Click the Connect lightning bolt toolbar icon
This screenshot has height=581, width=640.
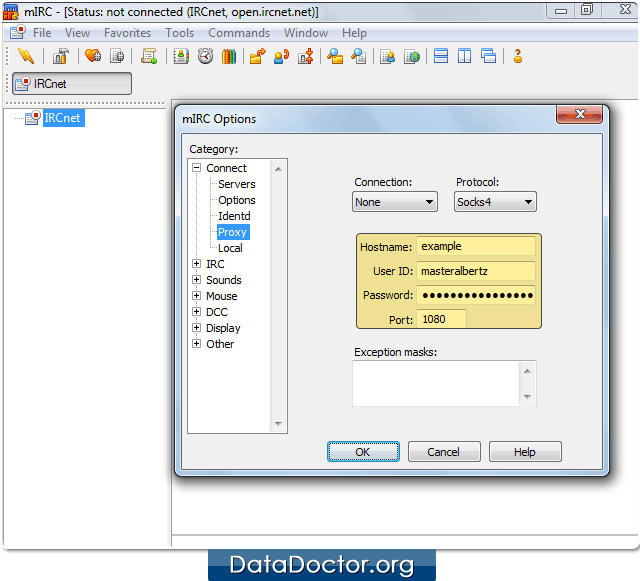click(27, 56)
